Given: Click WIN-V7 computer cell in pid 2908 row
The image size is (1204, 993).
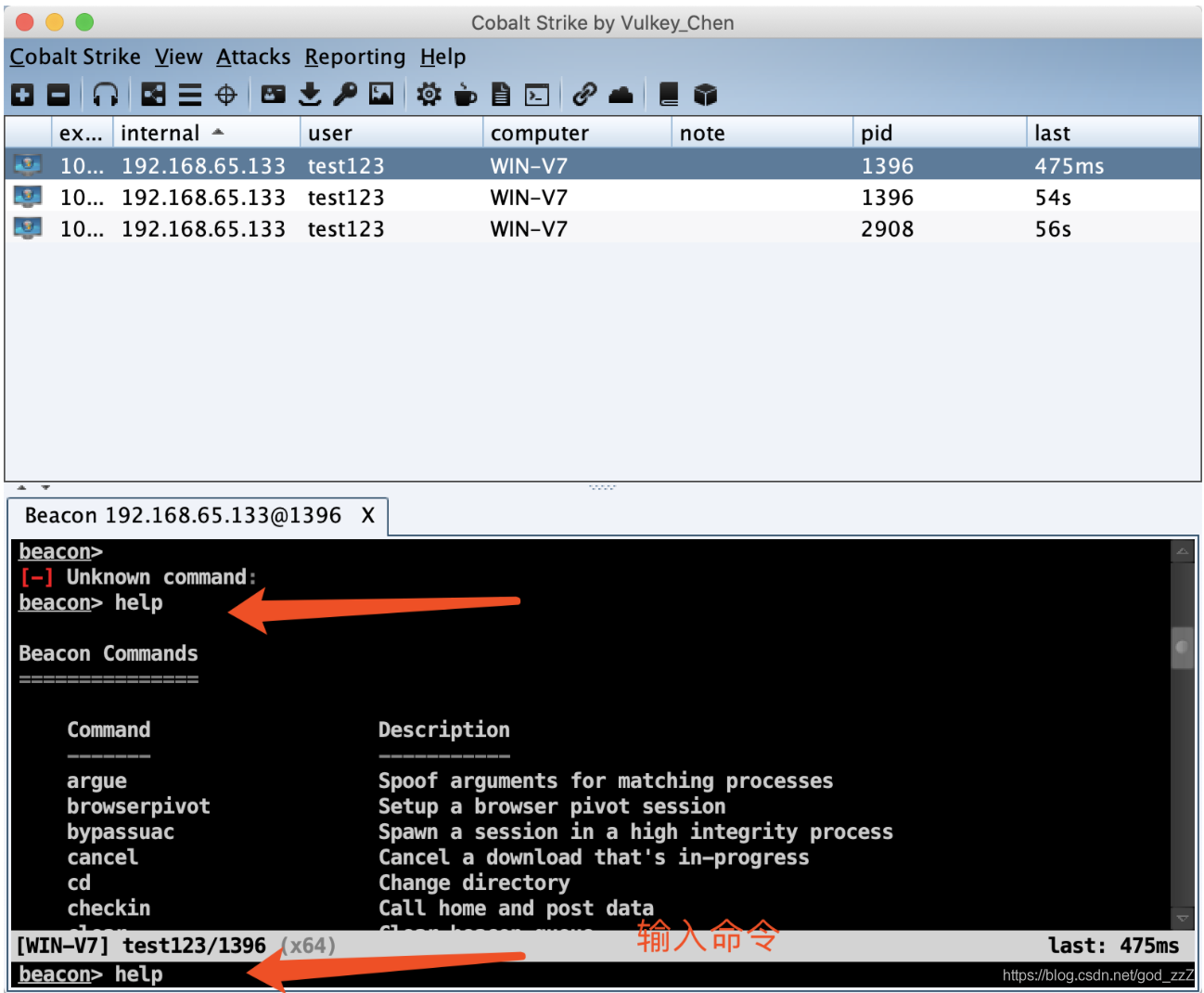Looking at the screenshot, I should 529,228.
